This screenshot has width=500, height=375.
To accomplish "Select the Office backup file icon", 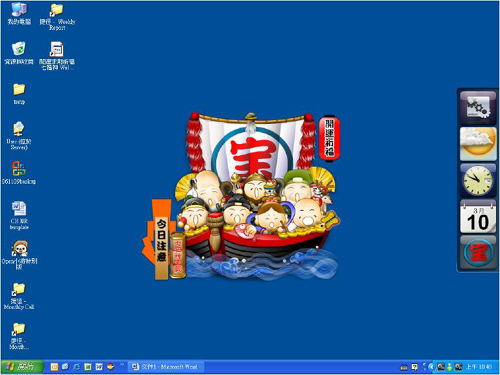I will point(19,173).
